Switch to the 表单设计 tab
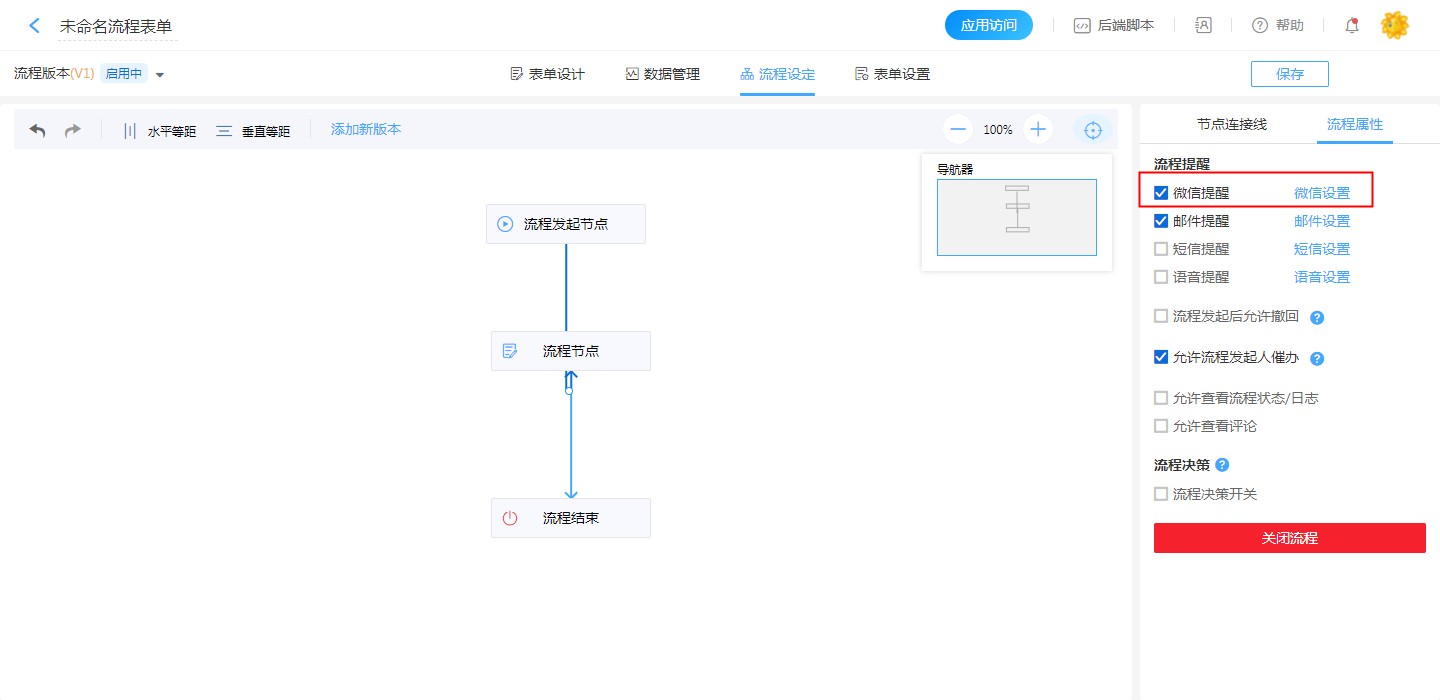This screenshot has height=700, width=1440. point(547,74)
